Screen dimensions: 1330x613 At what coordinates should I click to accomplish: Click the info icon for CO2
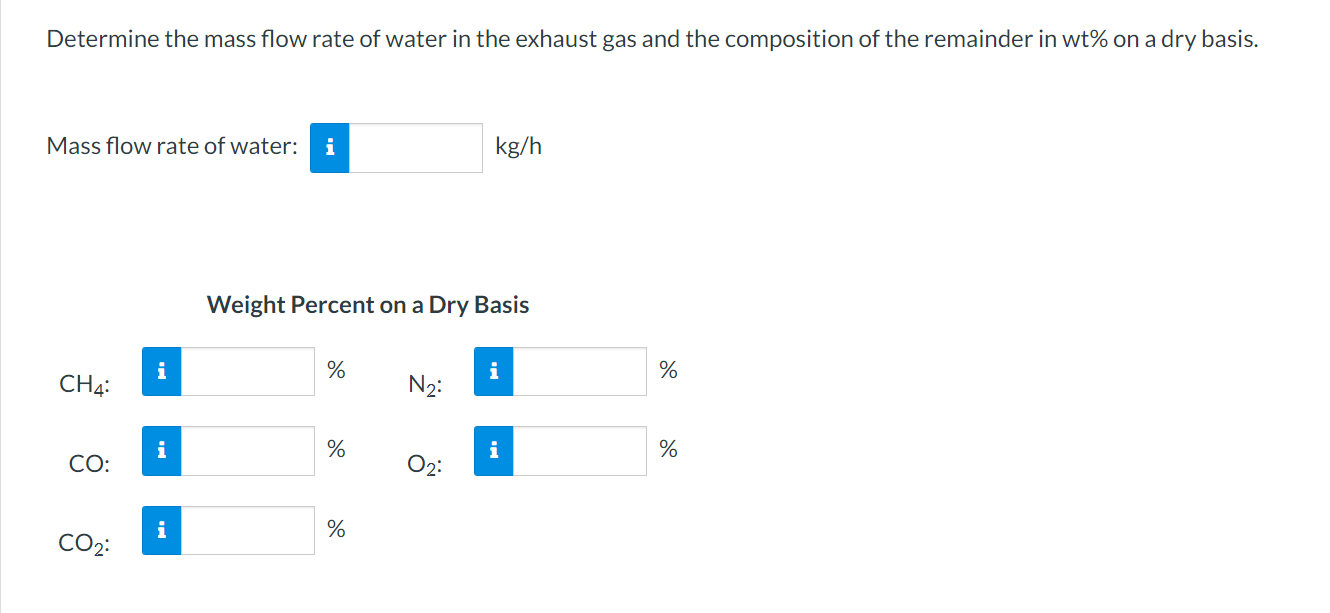(162, 530)
